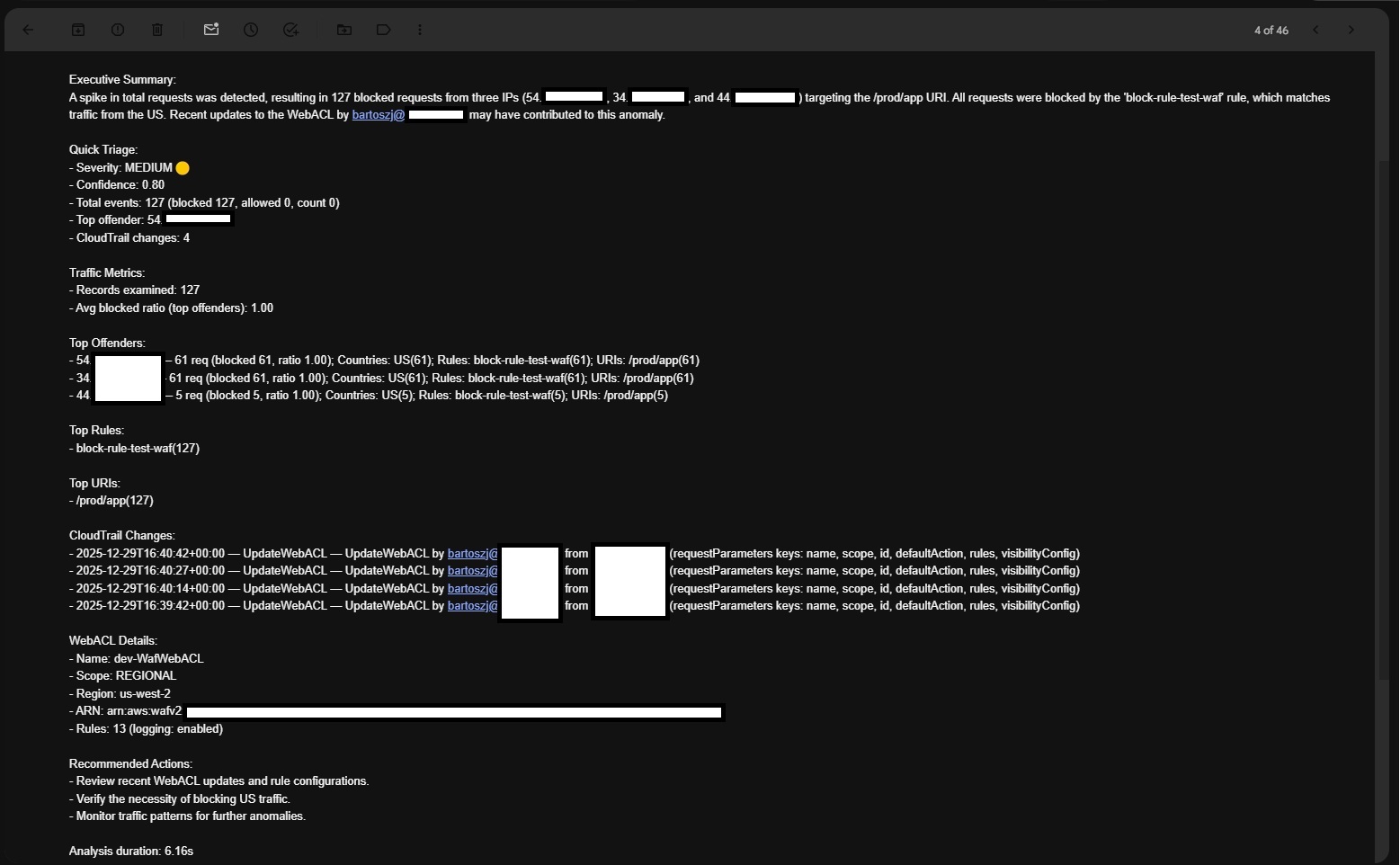Viewport: 1400px width, 865px height.
Task: Mark this email as unread
Action: tap(211, 30)
